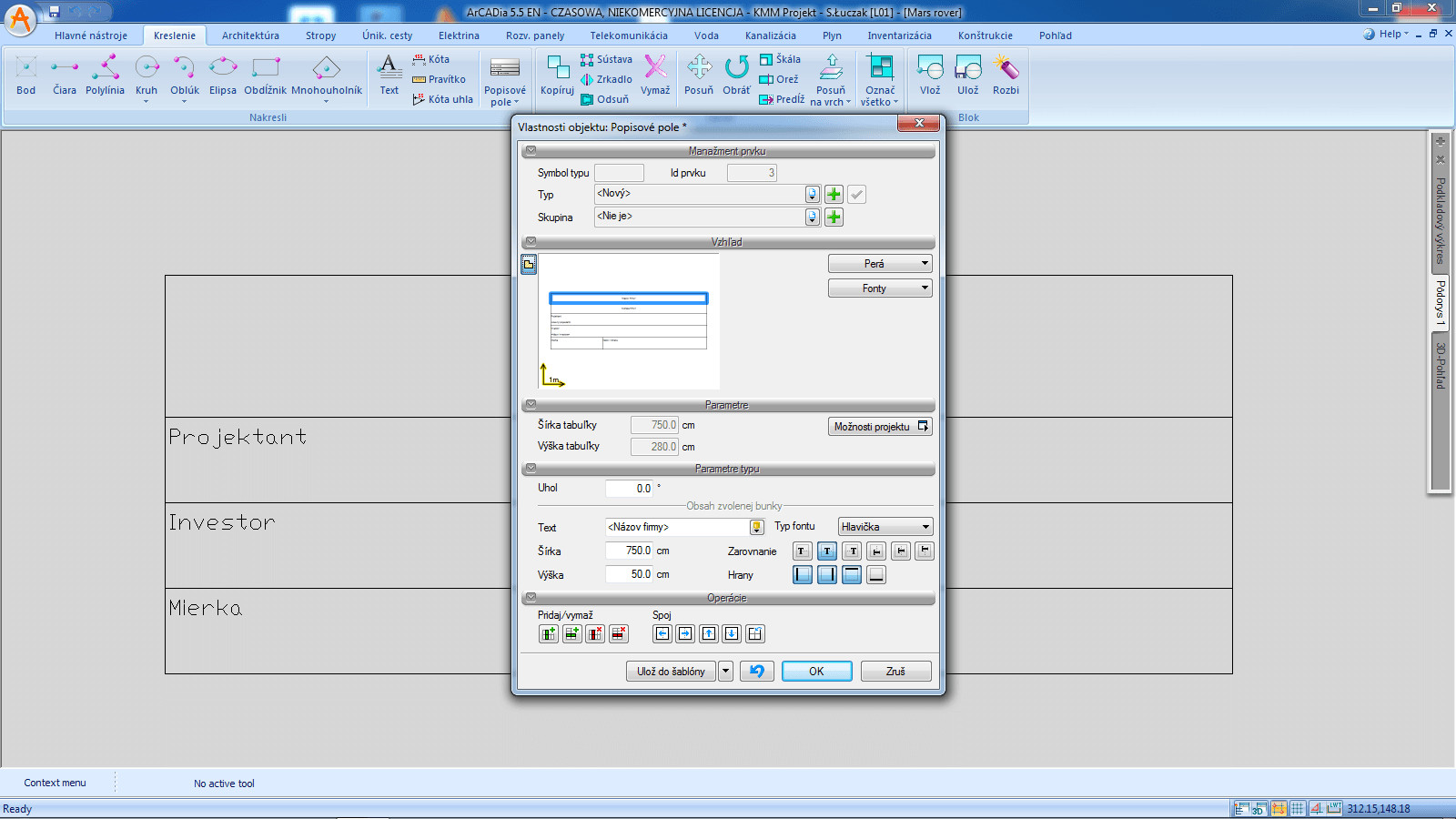1456x819 pixels.
Task: Select the Posuň move tool
Action: (x=699, y=76)
